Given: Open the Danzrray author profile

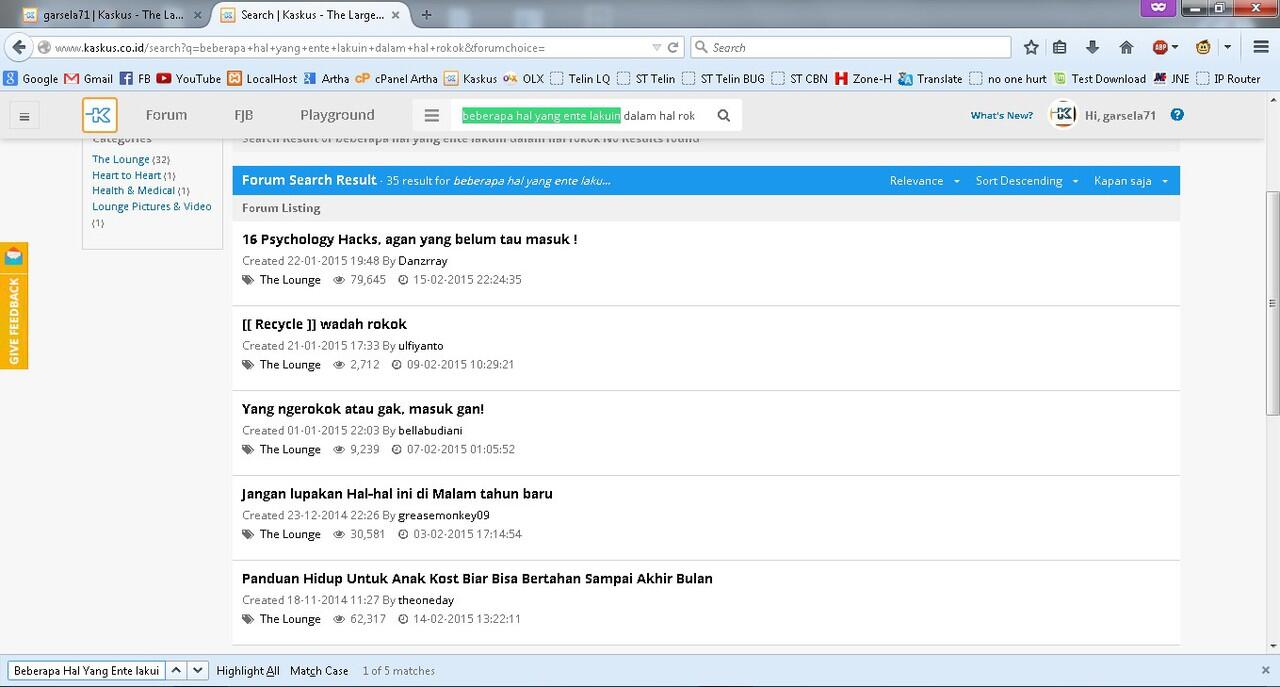Looking at the screenshot, I should (423, 261).
